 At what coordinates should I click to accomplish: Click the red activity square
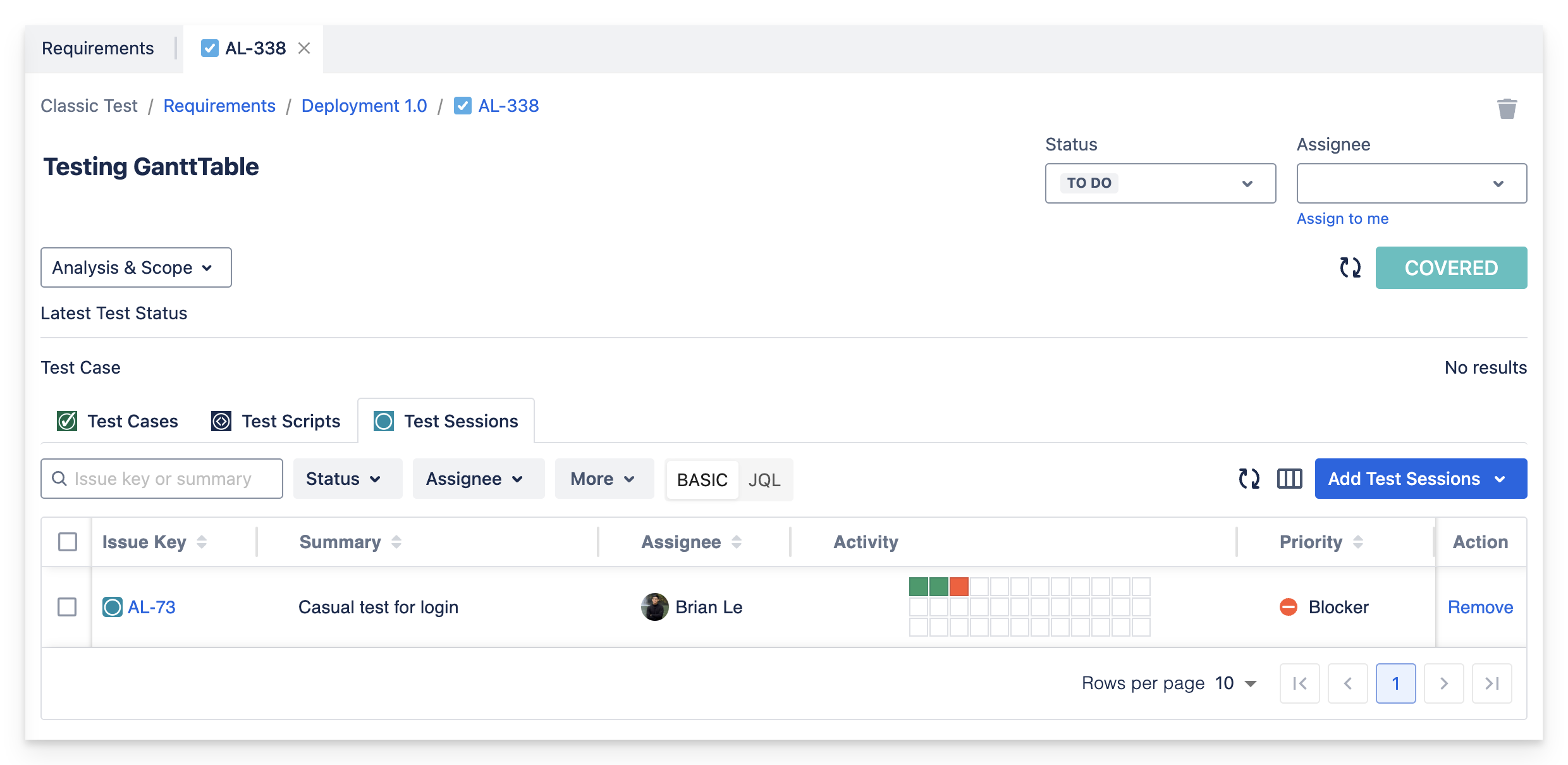tap(959, 587)
